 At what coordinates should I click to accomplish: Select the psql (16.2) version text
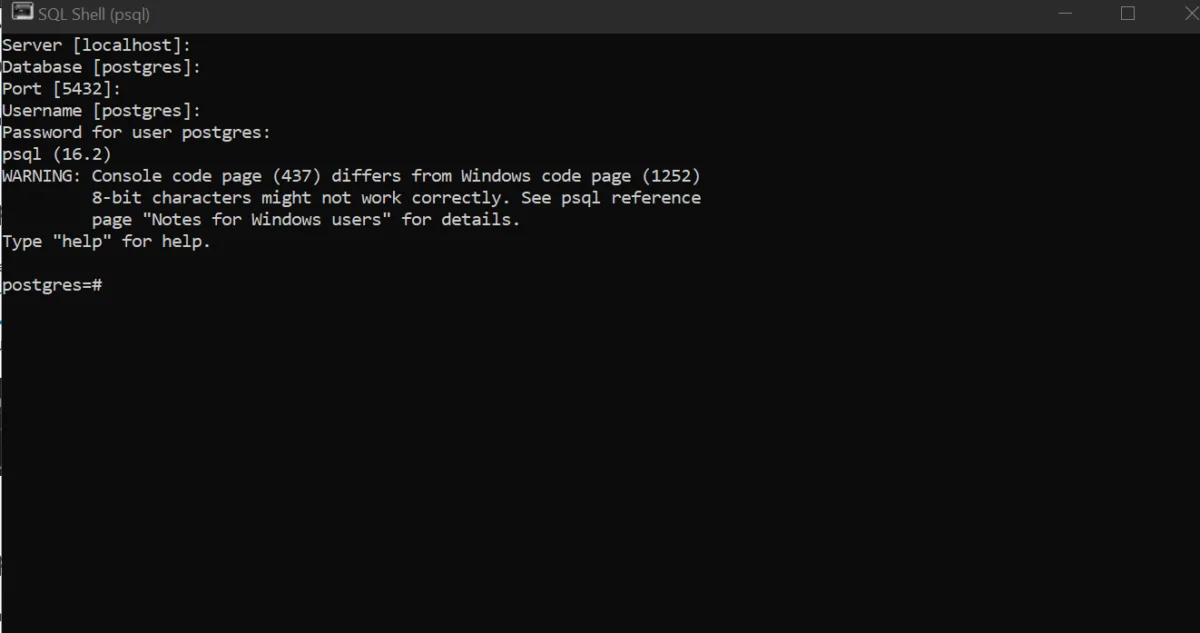[x=56, y=154]
